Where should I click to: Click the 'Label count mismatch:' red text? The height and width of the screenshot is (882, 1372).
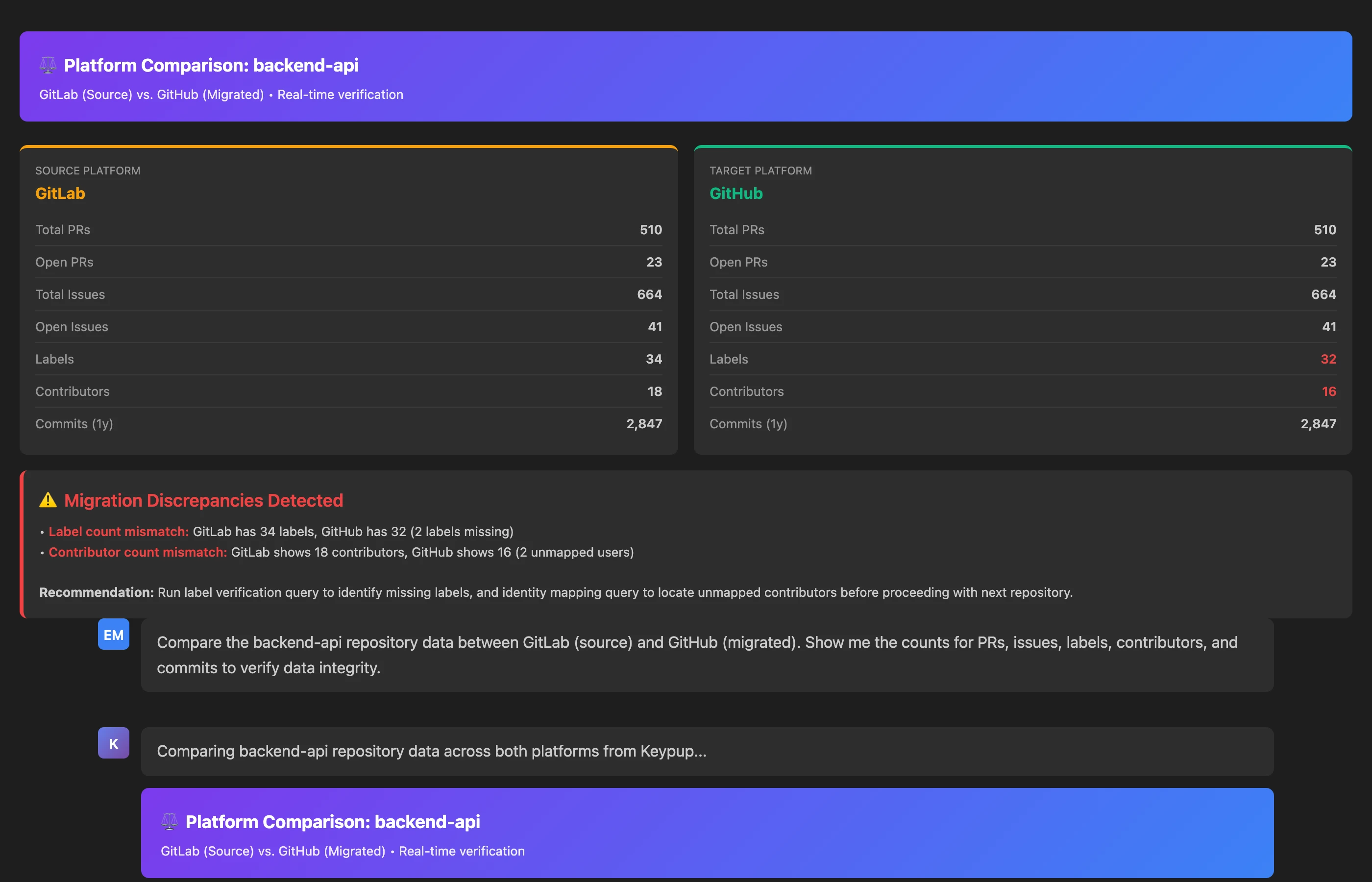(x=119, y=532)
